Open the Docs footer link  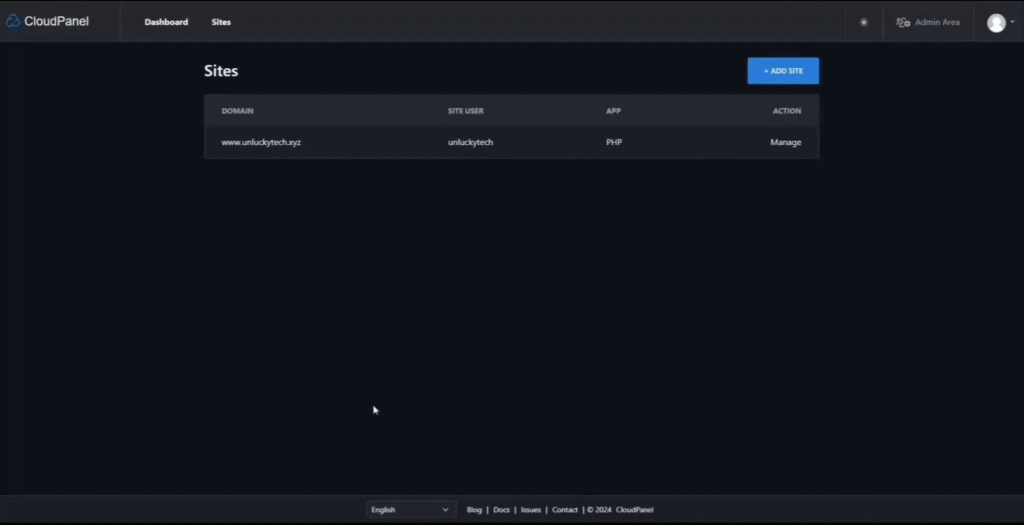501,510
